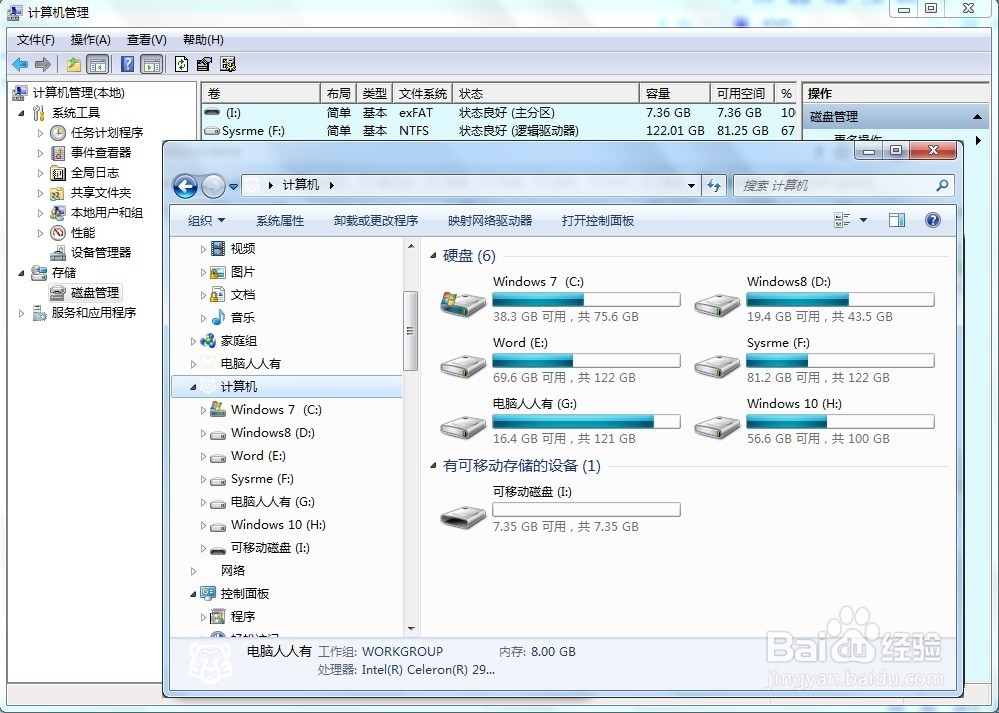Screen dimensions: 999x713
Task: Collapse the 有可移动存储的设备 group
Action: click(433, 466)
